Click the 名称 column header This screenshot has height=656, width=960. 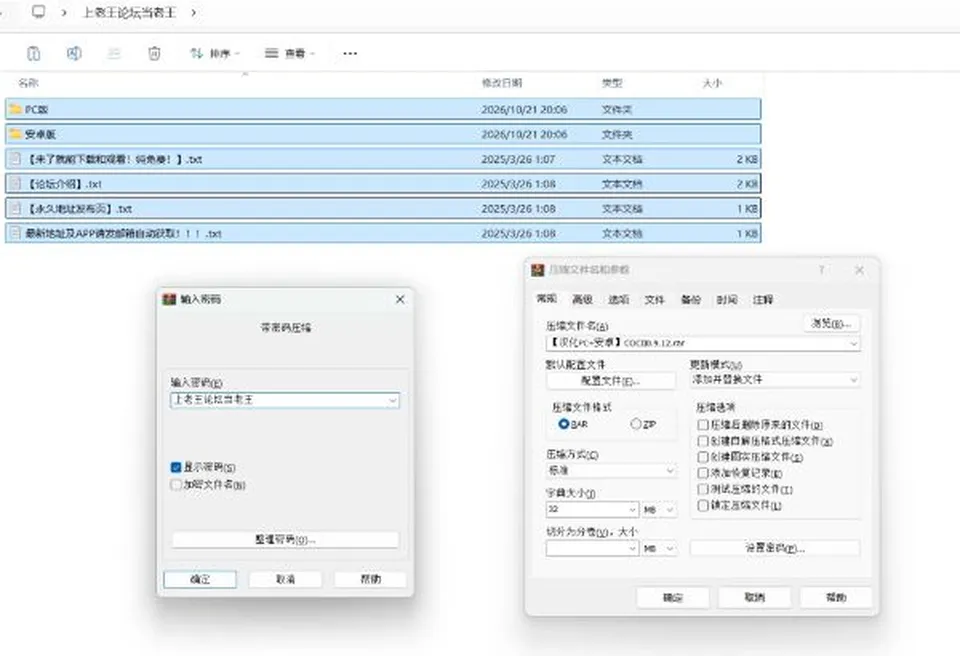[28, 83]
